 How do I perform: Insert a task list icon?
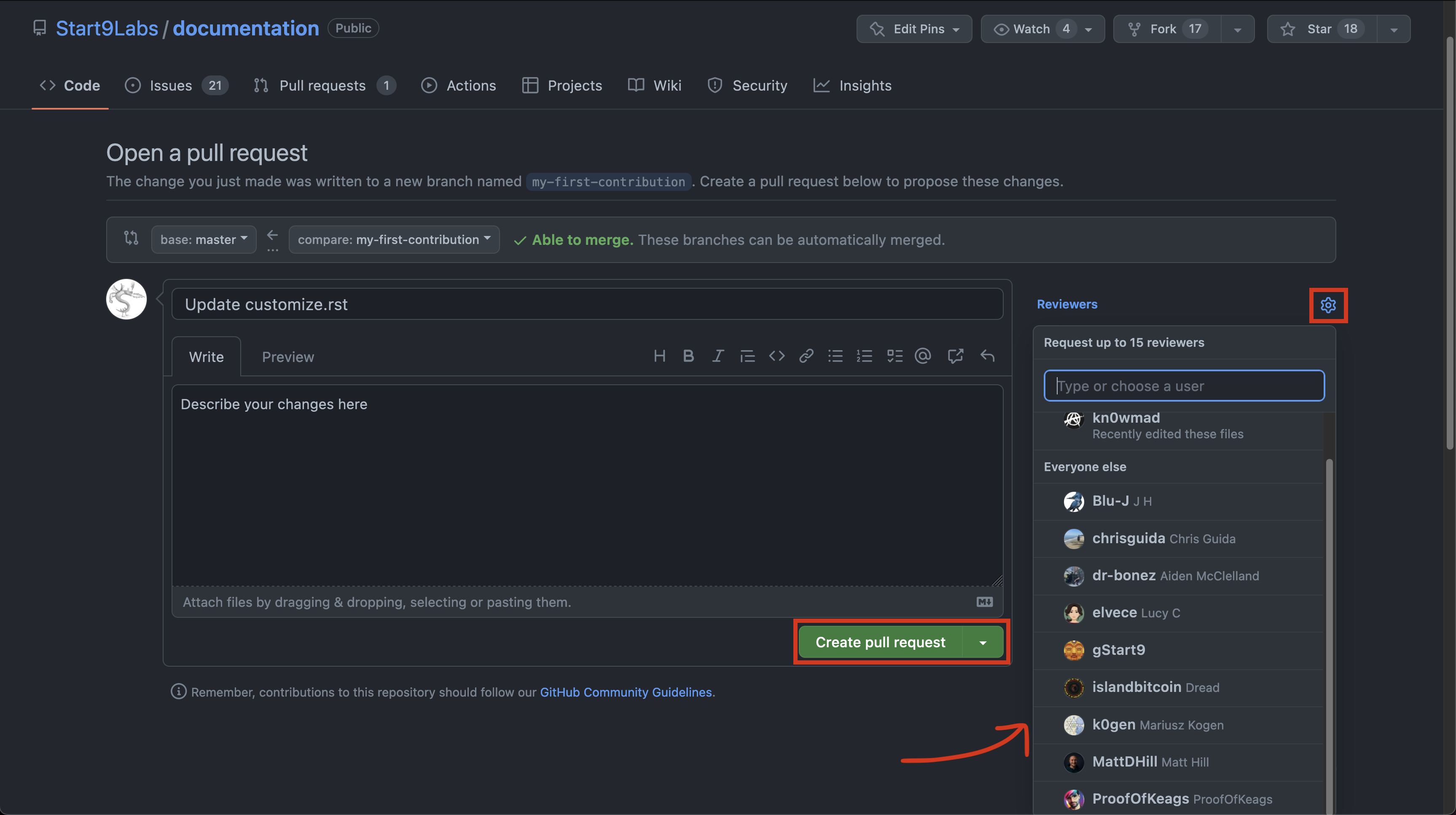894,356
